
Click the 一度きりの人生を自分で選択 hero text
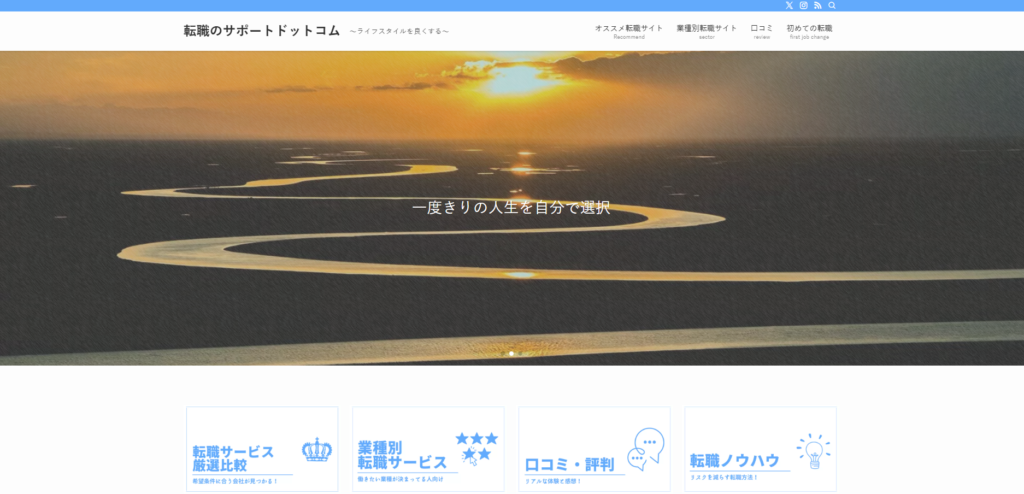pos(511,209)
